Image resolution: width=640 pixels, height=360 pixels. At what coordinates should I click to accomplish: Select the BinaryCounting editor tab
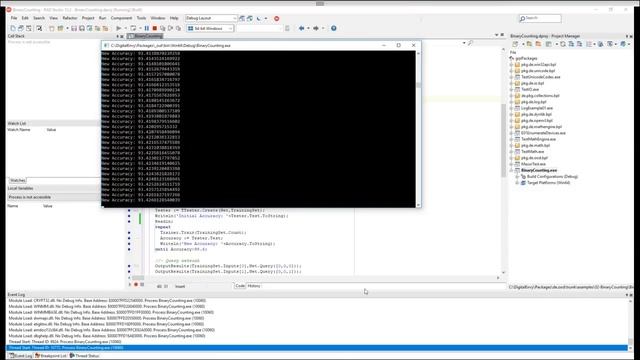click(145, 36)
